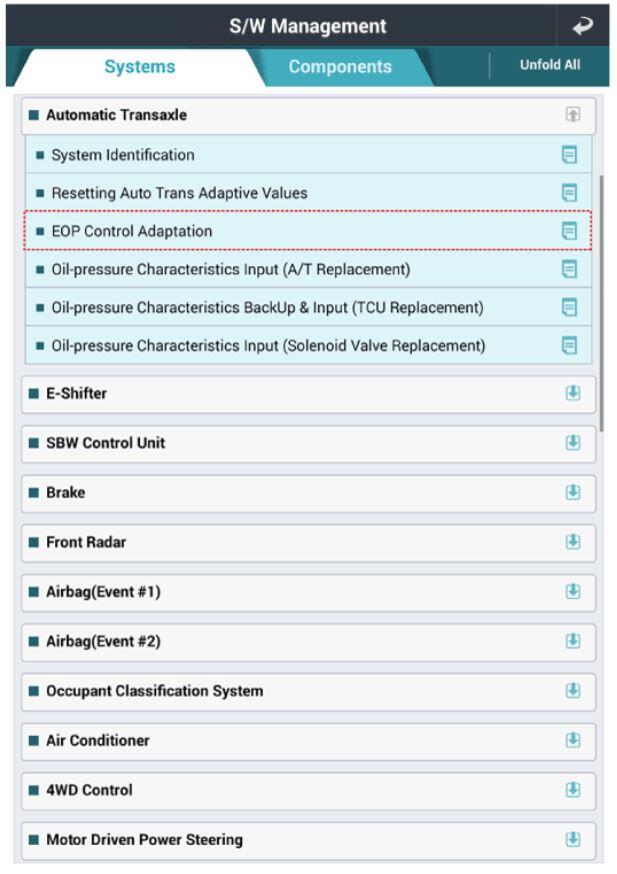Open document icon for Oil-pressure Input (A/T Replacement)
The image size is (617, 874).
coord(569,269)
